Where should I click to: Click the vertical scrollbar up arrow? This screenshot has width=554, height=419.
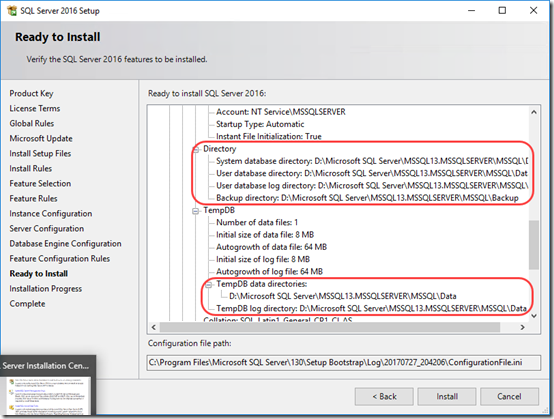point(534,112)
